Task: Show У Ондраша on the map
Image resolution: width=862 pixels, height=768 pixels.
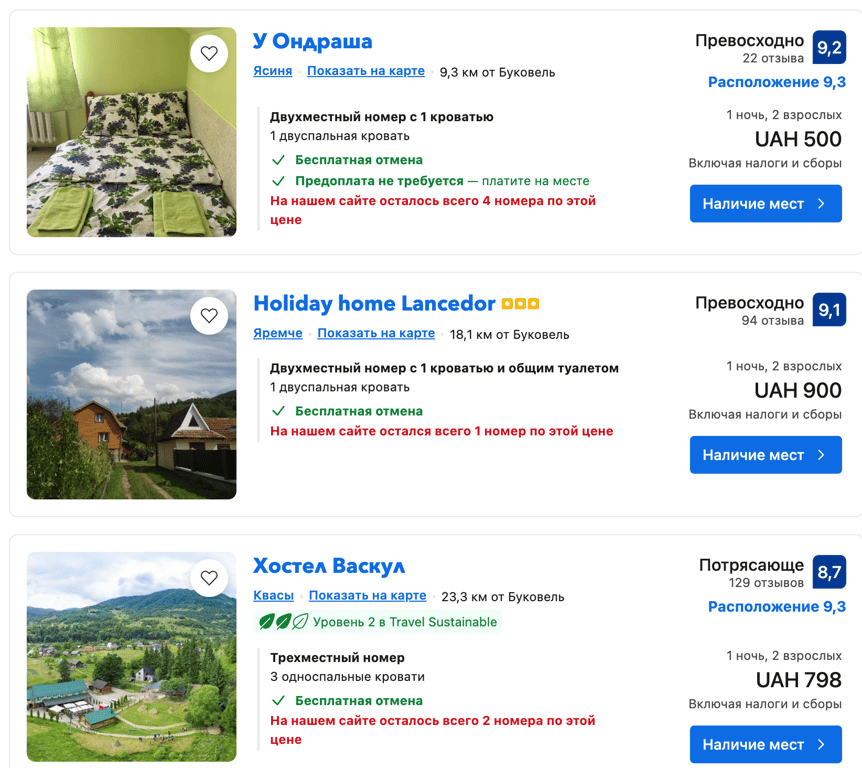Action: point(365,71)
